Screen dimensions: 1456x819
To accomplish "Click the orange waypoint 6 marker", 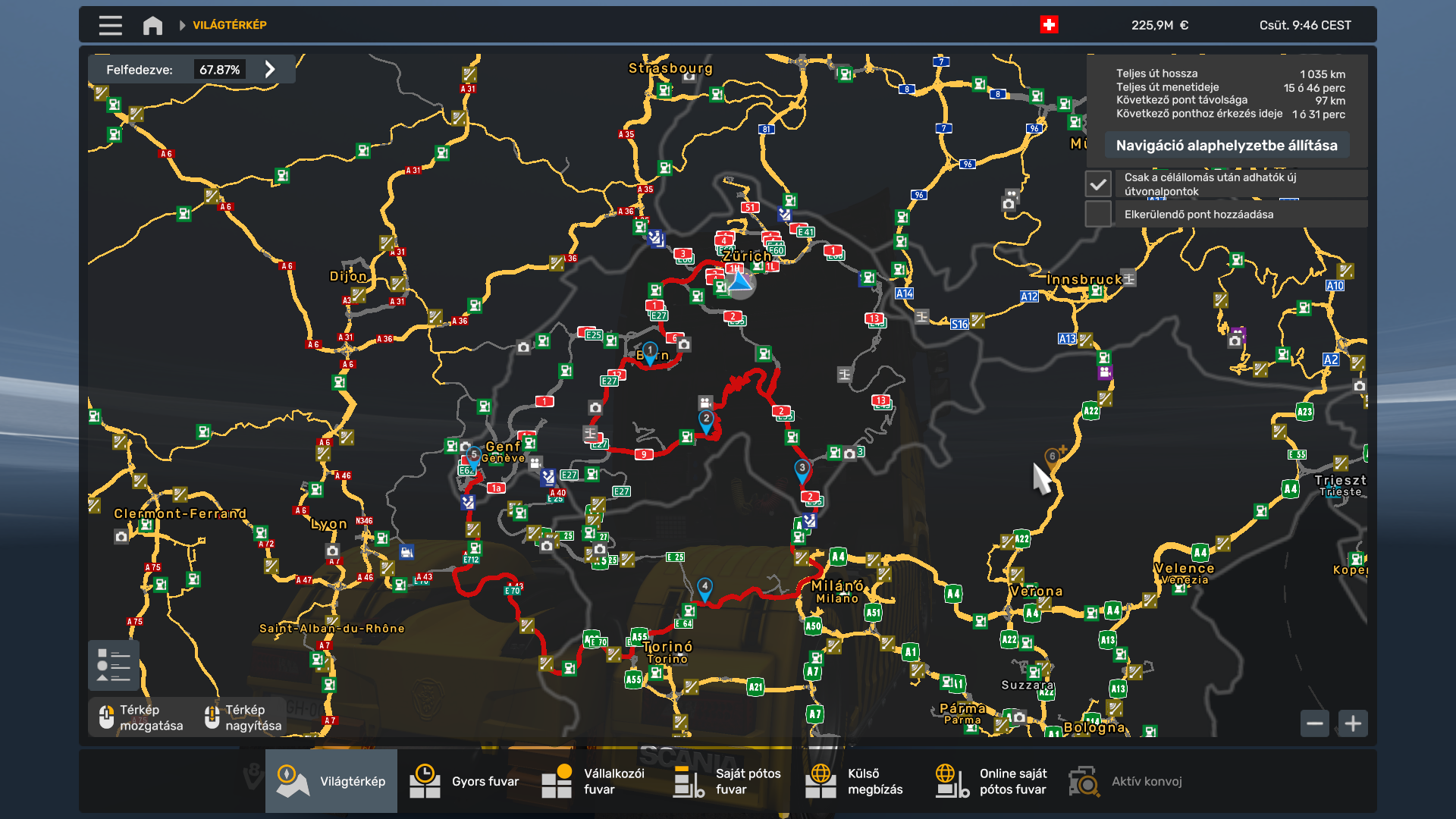I will (x=1053, y=457).
